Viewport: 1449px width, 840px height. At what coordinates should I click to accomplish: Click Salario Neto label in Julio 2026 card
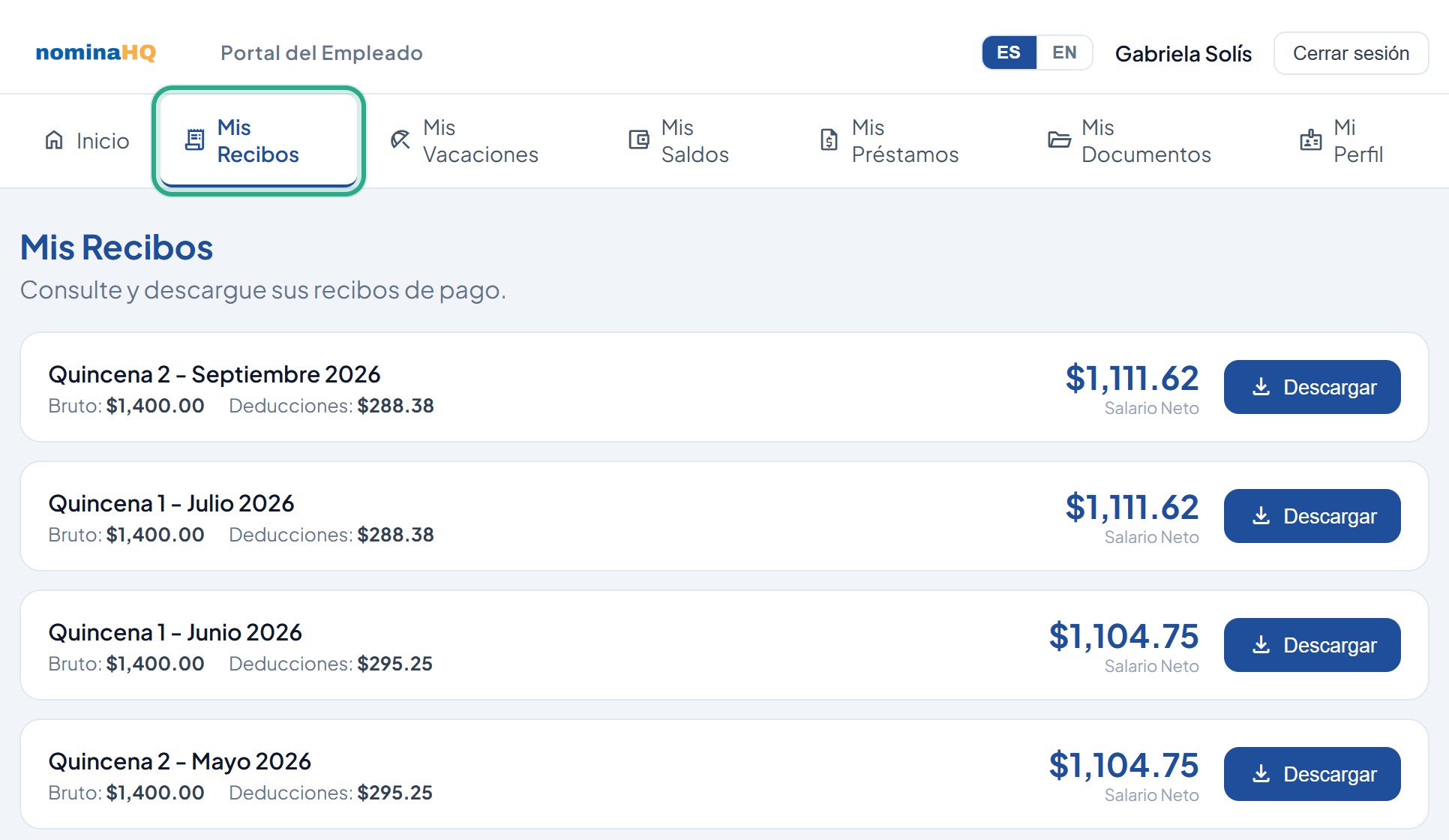(1152, 538)
